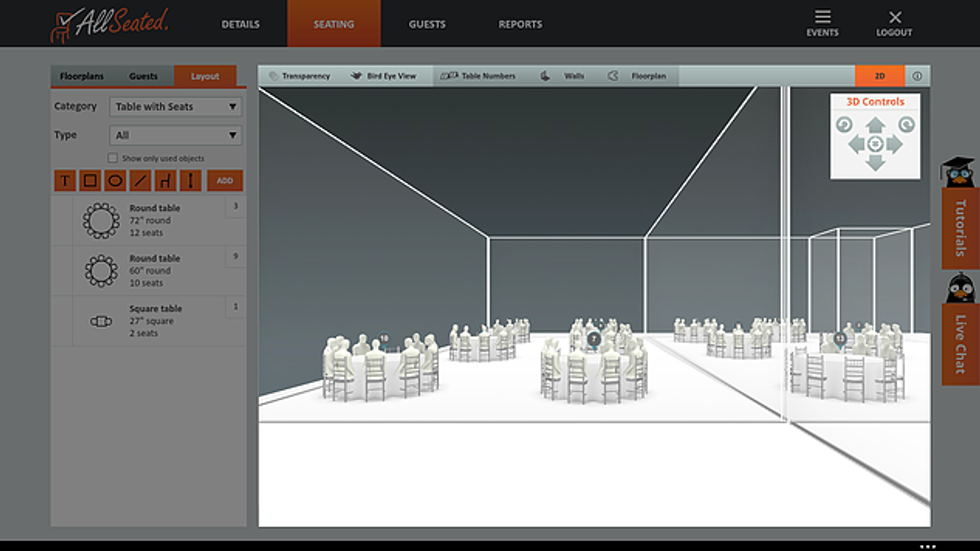Open the info icon beside 2D

point(917,76)
